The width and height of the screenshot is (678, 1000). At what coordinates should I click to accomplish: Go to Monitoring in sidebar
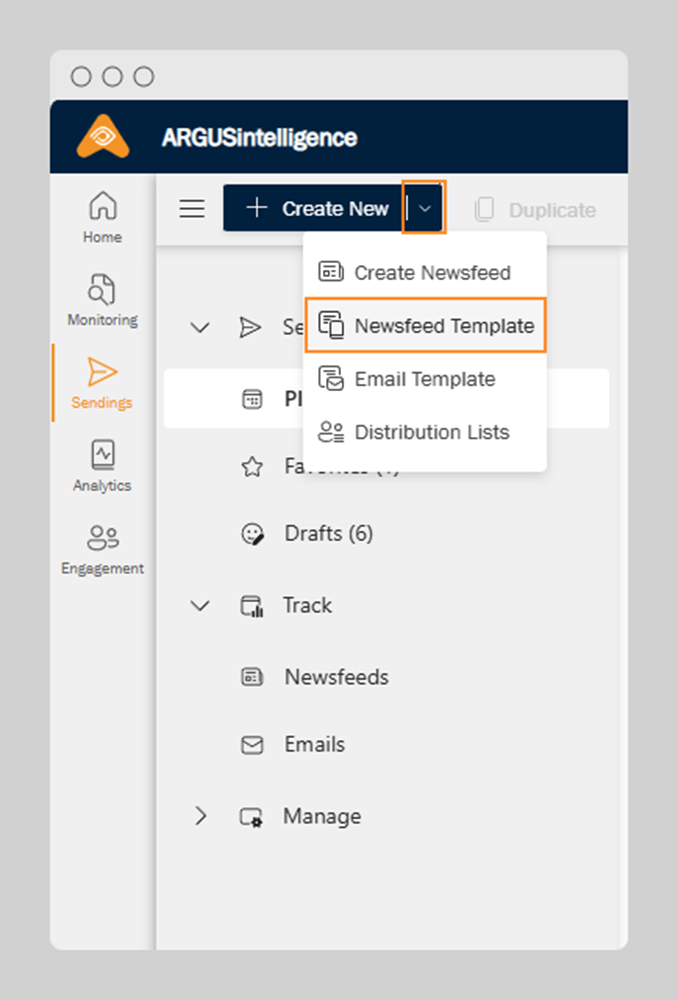(103, 300)
